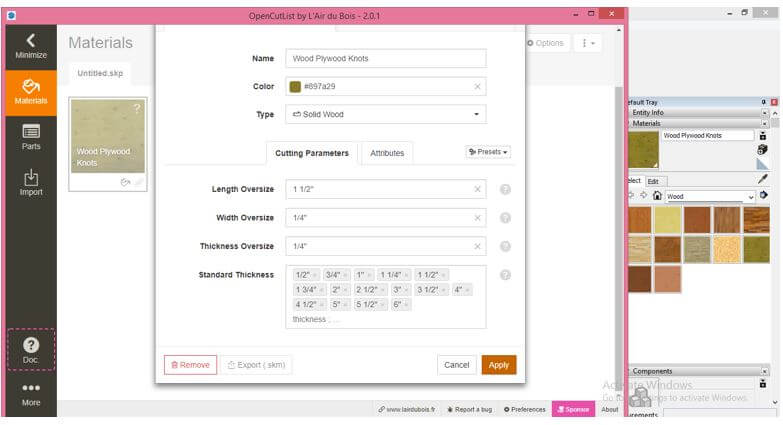Clear the Color field value
The height and width of the screenshot is (425, 783).
477,86
